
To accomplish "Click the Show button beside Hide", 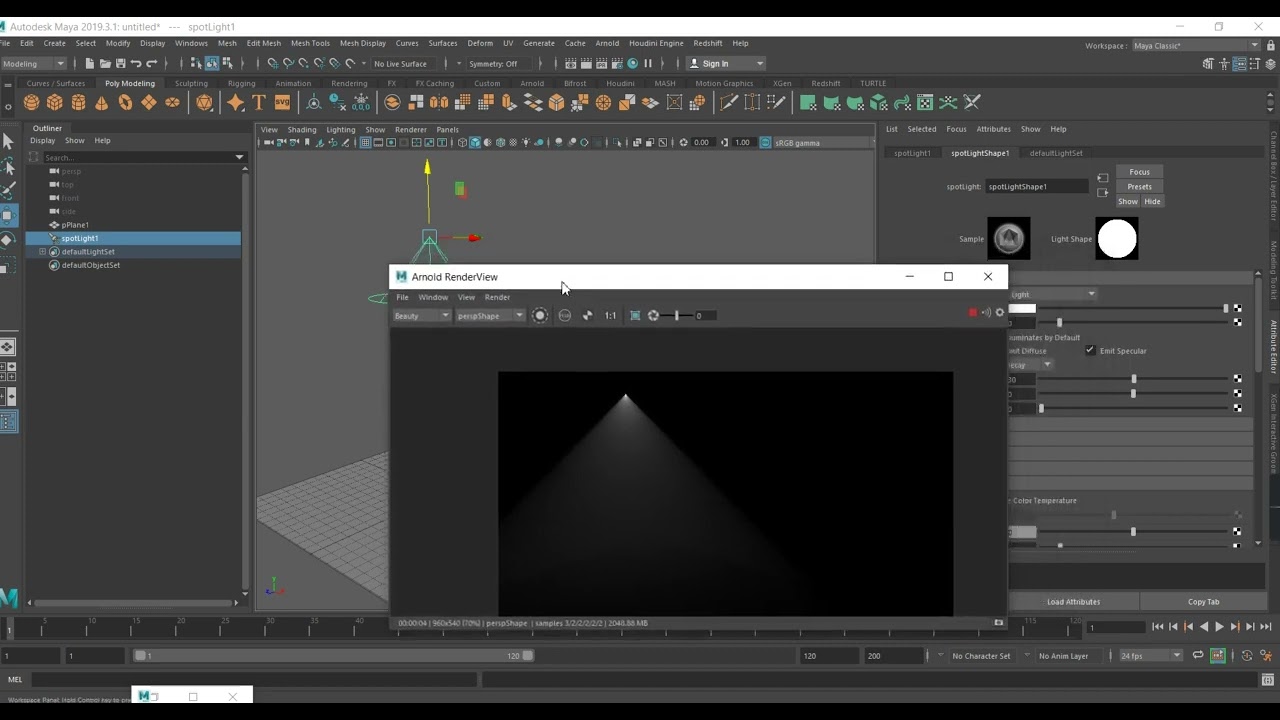I will (x=1127, y=201).
